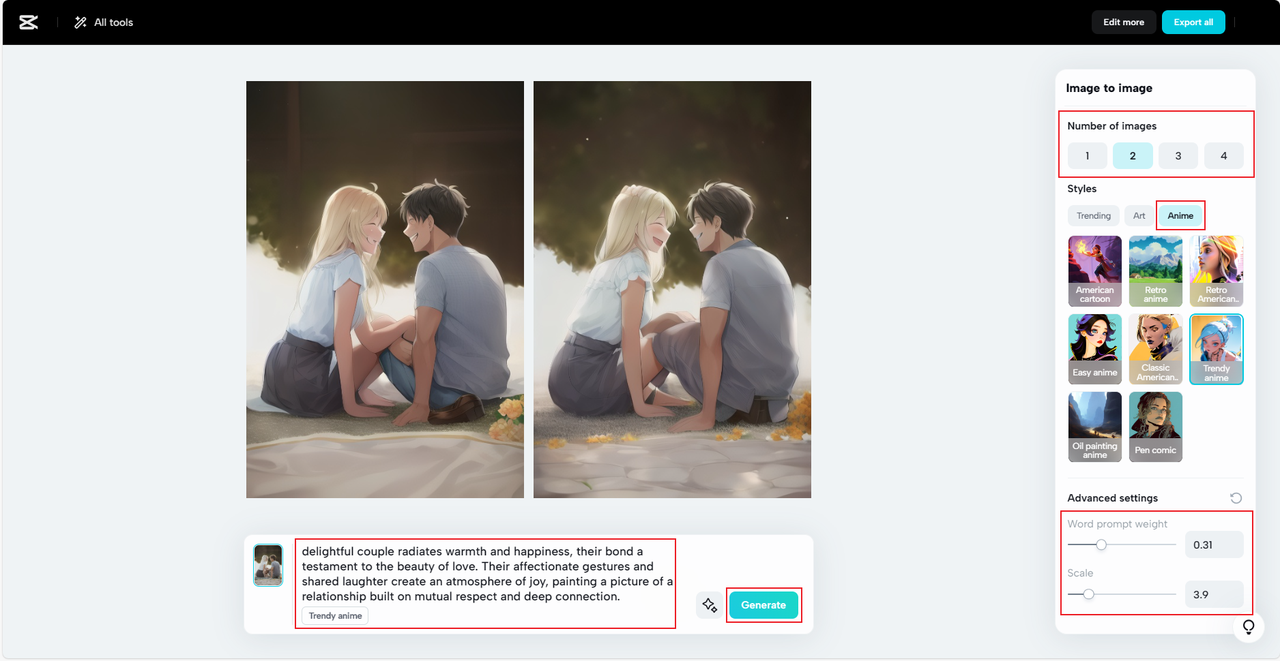Reset the advanced settings
Image resolution: width=1280 pixels, height=661 pixels.
(x=1236, y=498)
